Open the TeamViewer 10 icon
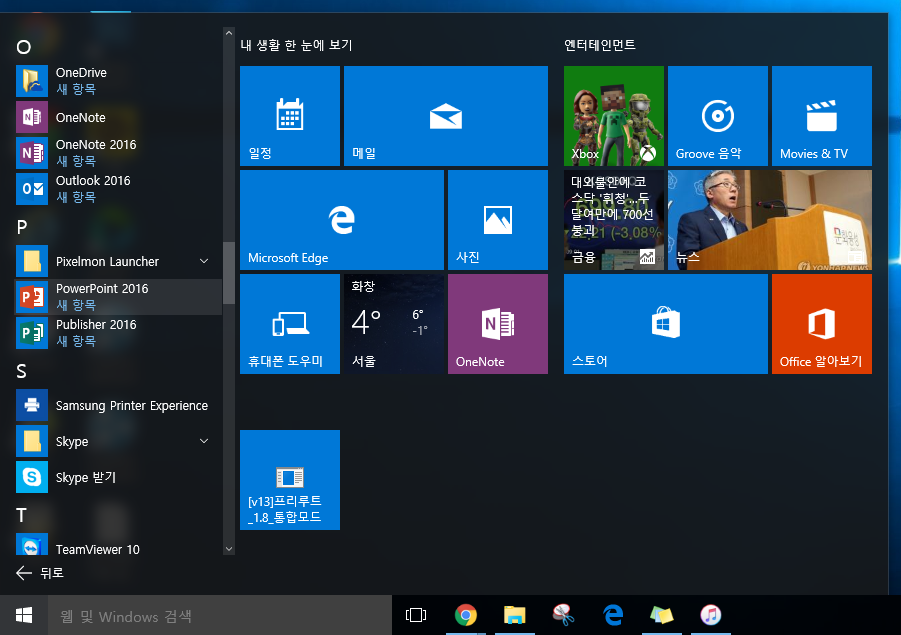Viewport: 901px width, 635px height. click(x=32, y=545)
